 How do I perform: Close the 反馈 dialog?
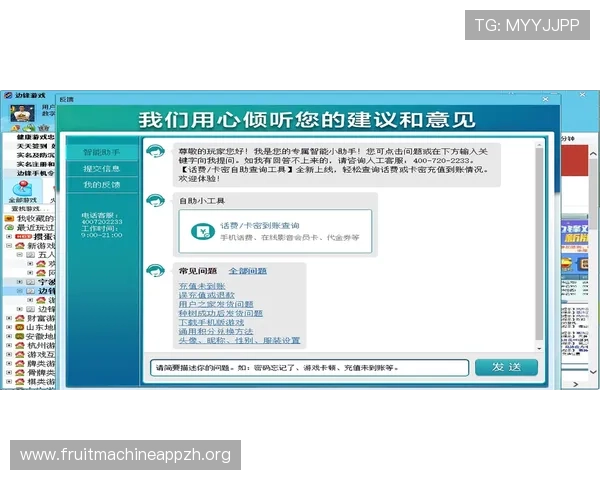tap(545, 99)
